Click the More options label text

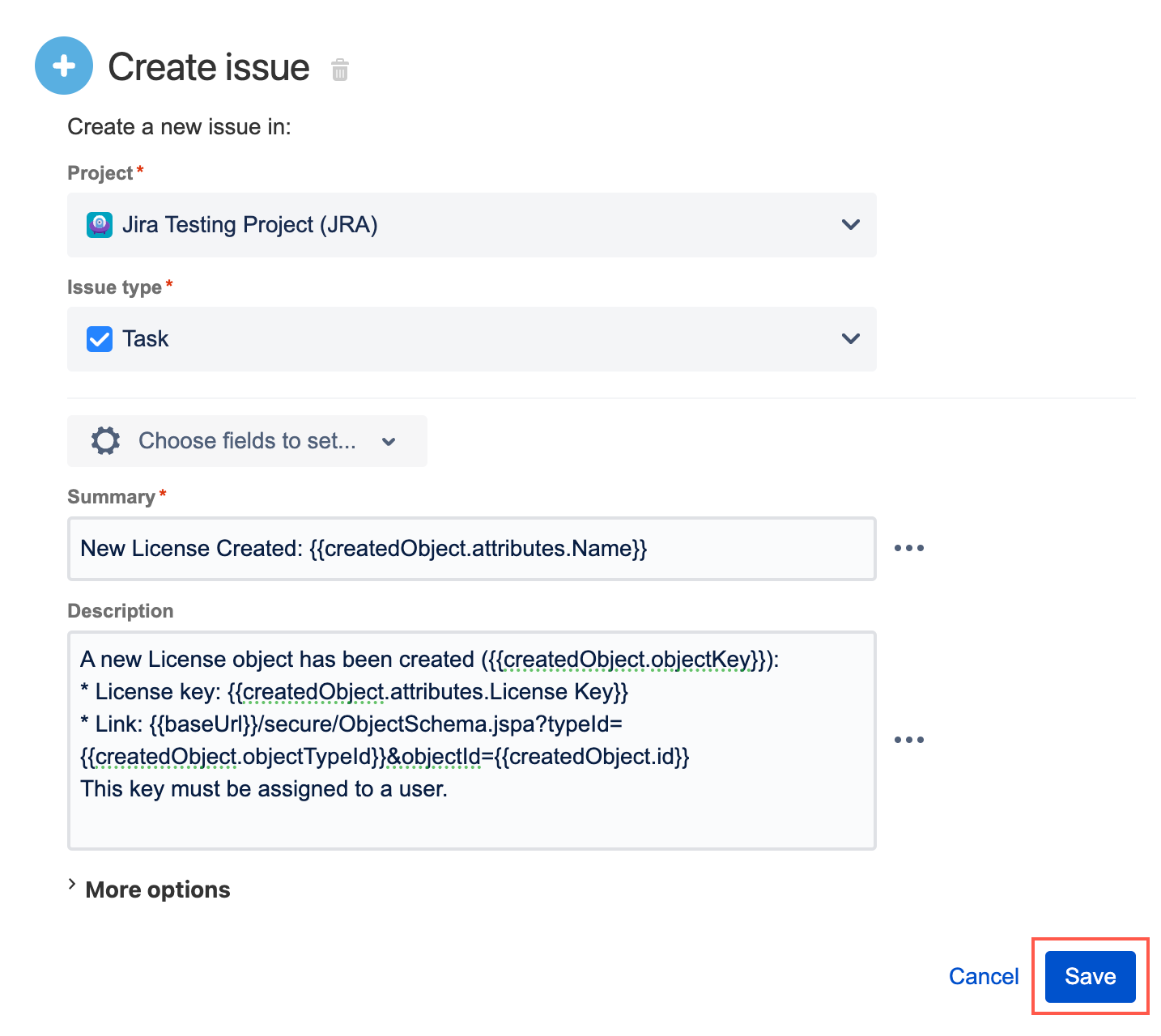click(x=158, y=890)
